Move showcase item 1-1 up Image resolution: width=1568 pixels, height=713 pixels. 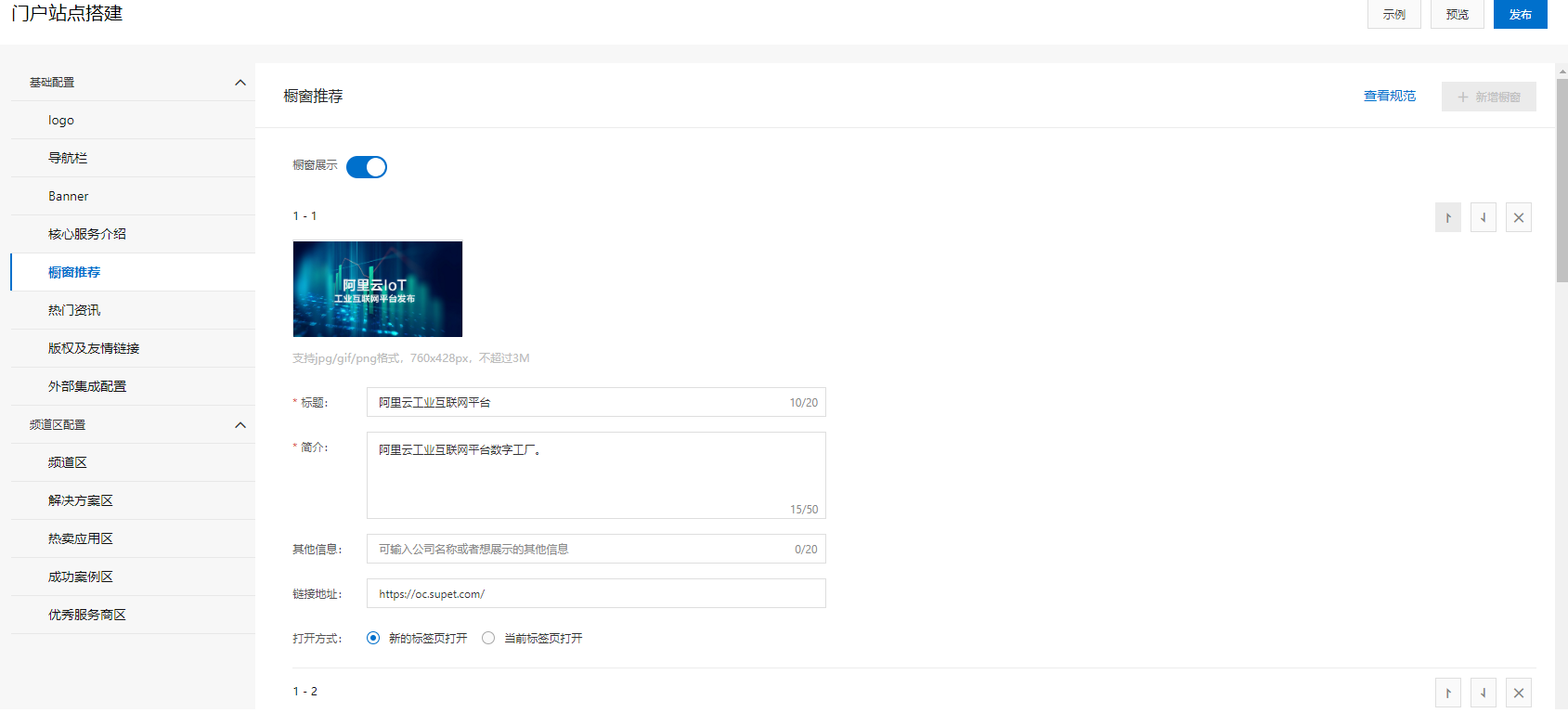tap(1448, 217)
